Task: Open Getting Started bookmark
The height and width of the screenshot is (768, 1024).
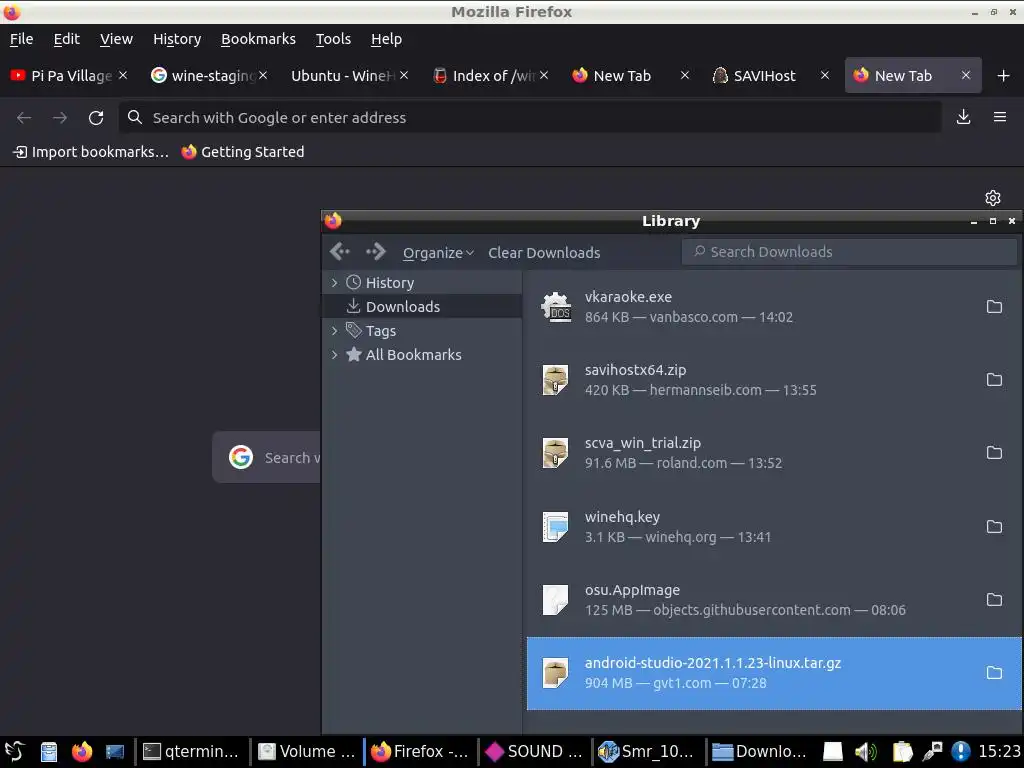Action: [243, 152]
